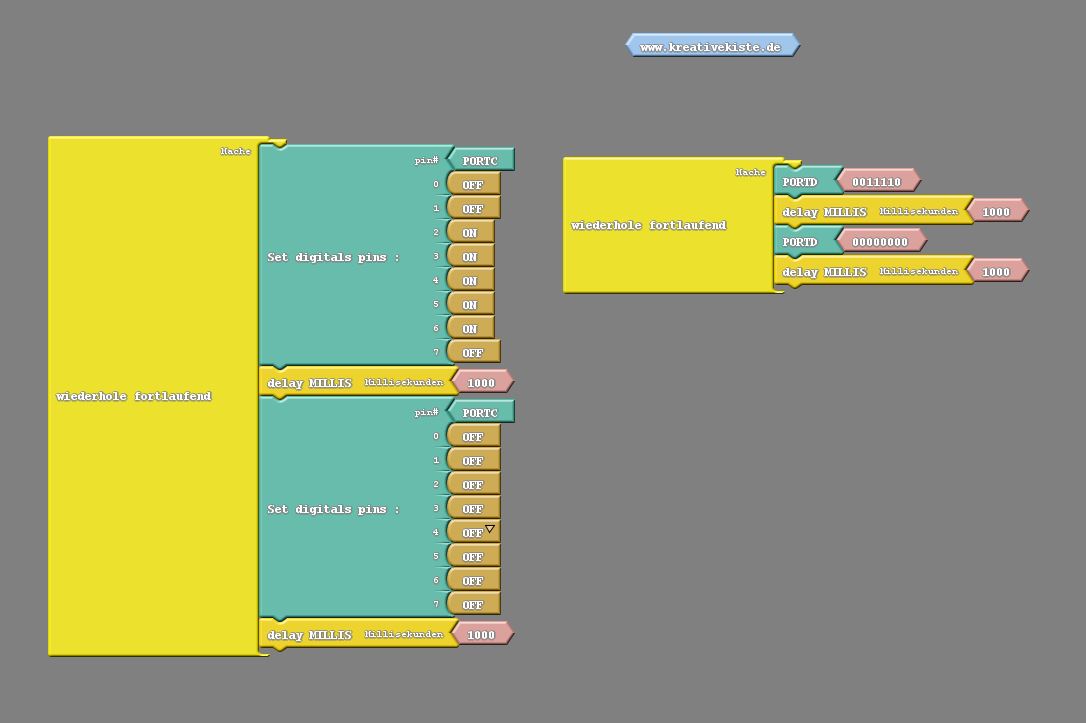Click the 0011110 value block
This screenshot has height=723, width=1086.
tap(877, 182)
